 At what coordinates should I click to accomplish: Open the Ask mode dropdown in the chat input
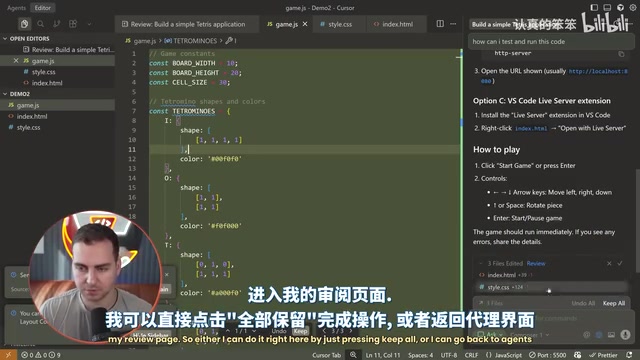coord(490,335)
